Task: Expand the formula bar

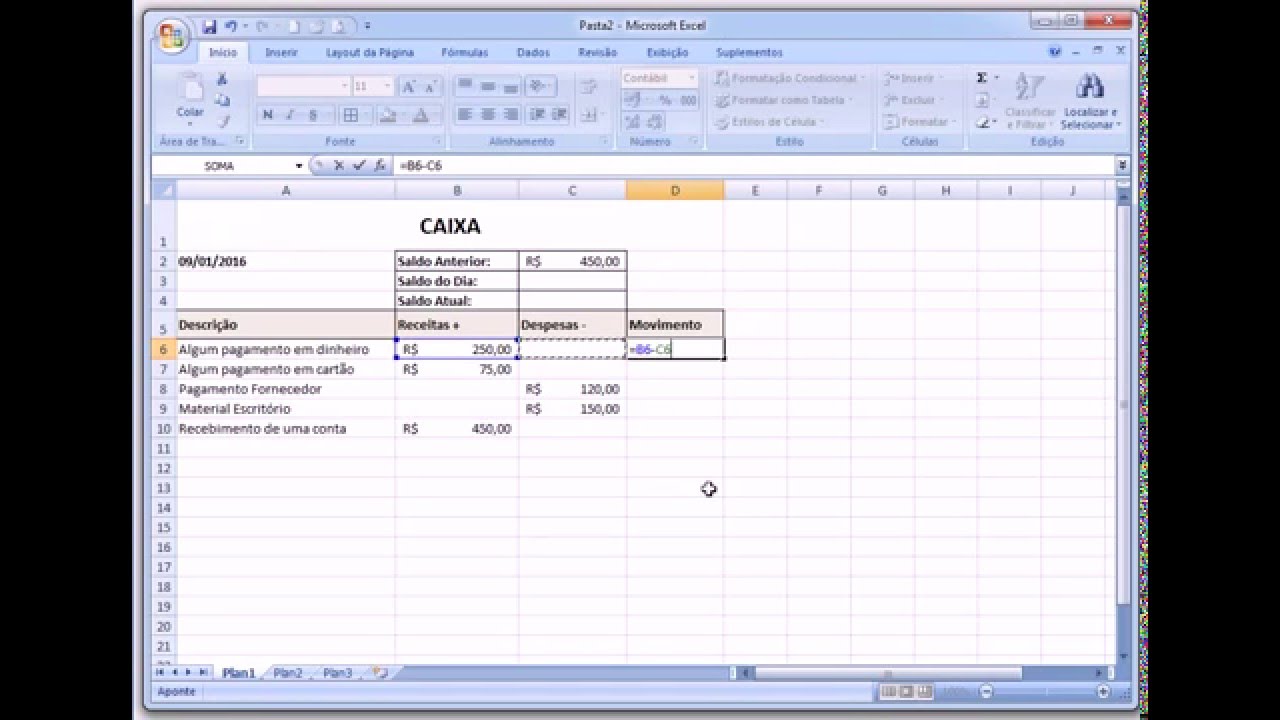Action: click(x=1122, y=166)
